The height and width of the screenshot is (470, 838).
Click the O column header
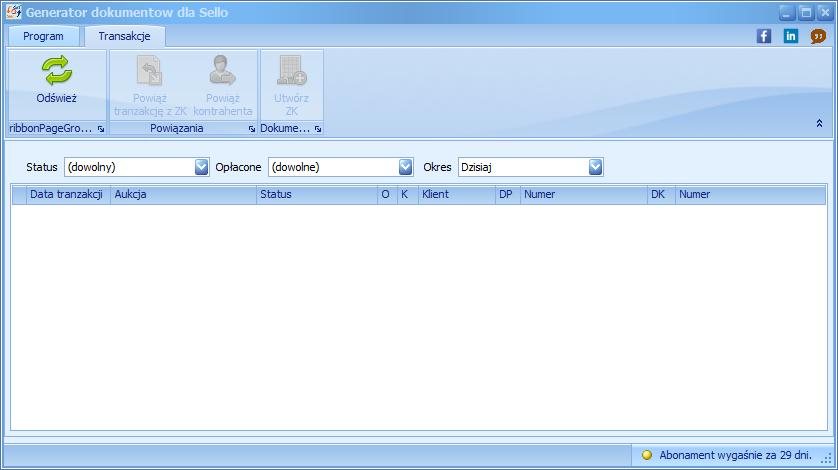pyautogui.click(x=387, y=195)
